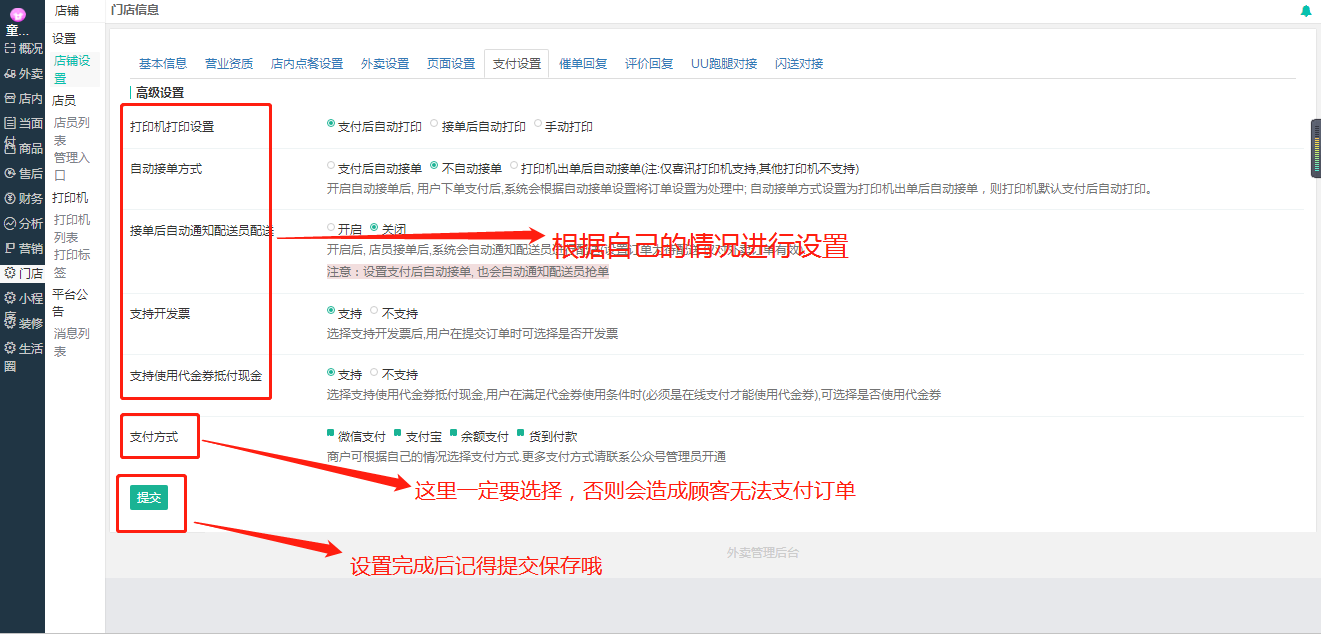1321x634 pixels.
Task: Click the green 提交 submit button
Action: click(x=149, y=497)
